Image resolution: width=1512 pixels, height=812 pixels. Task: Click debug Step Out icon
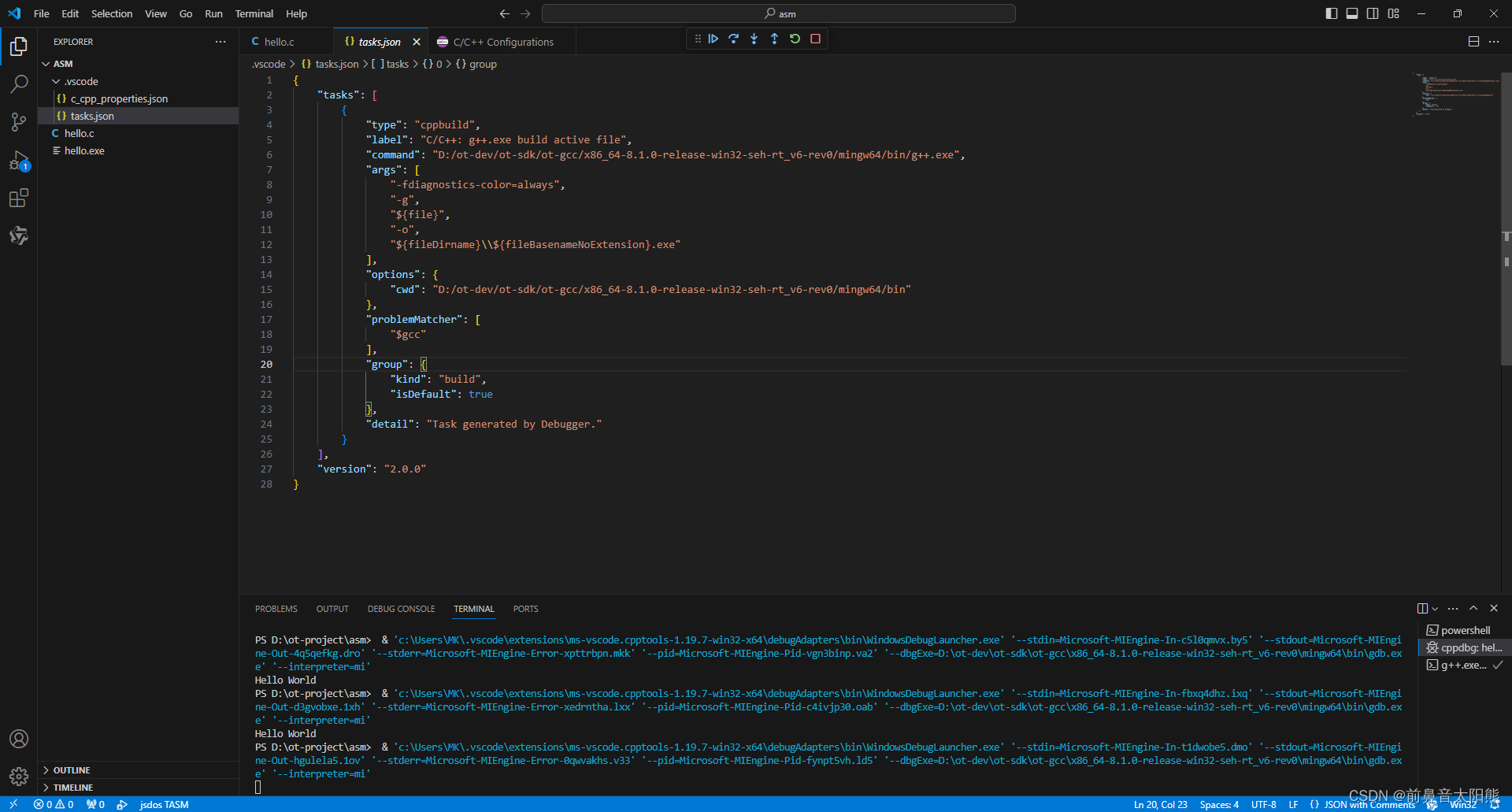pos(775,39)
